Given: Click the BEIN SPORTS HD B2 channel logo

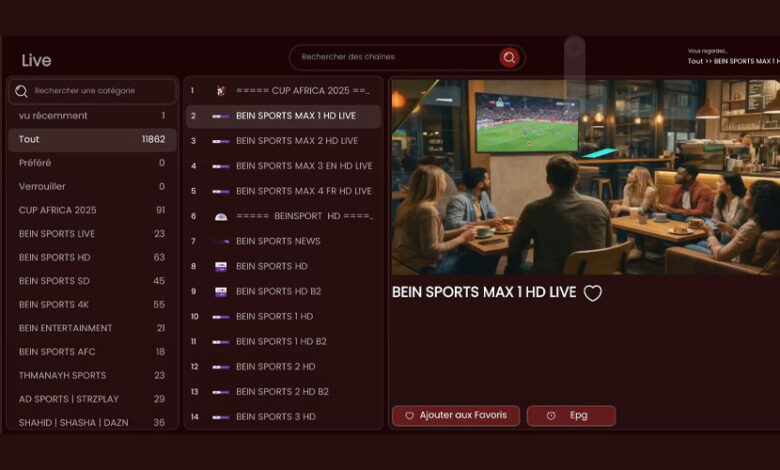Looking at the screenshot, I should pos(221,291).
